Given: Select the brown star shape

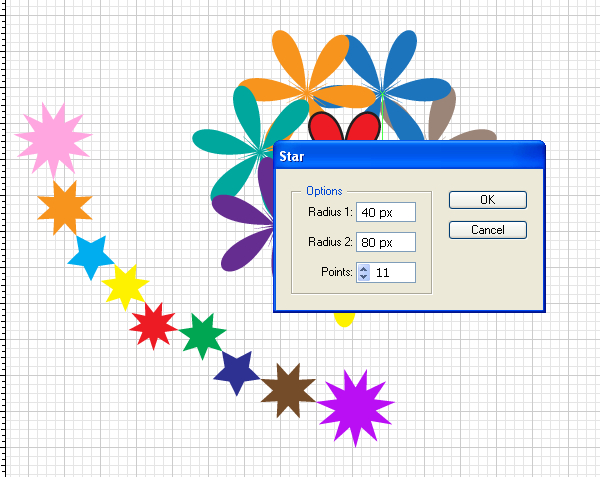Looking at the screenshot, I should click(288, 391).
